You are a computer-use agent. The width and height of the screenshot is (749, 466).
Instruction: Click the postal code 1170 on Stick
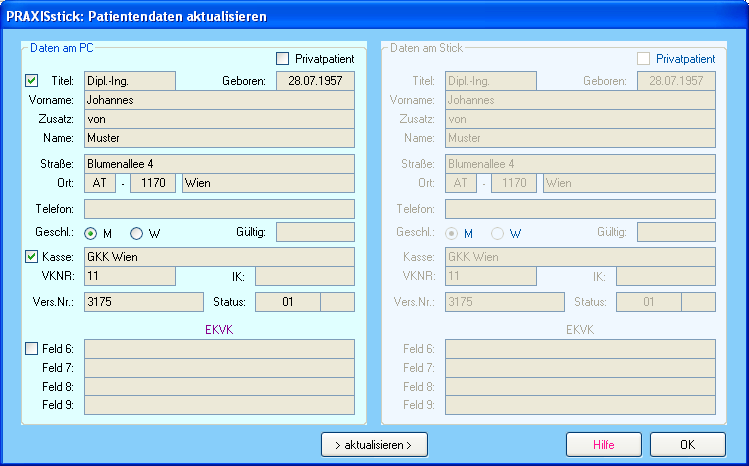(x=514, y=183)
